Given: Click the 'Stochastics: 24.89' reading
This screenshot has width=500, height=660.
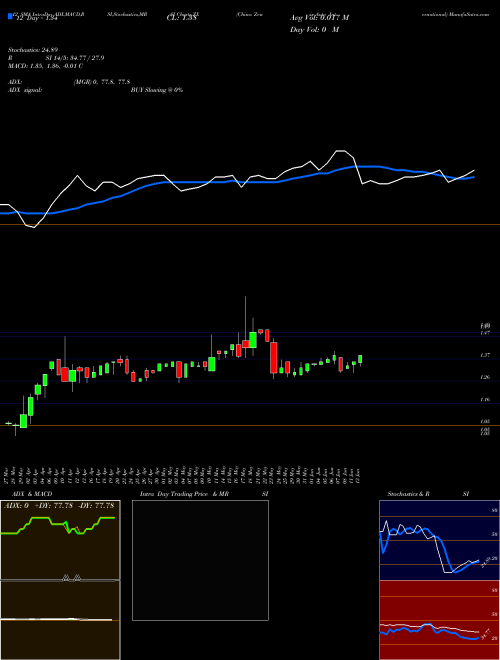Looking at the screenshot, I should 34,50.
